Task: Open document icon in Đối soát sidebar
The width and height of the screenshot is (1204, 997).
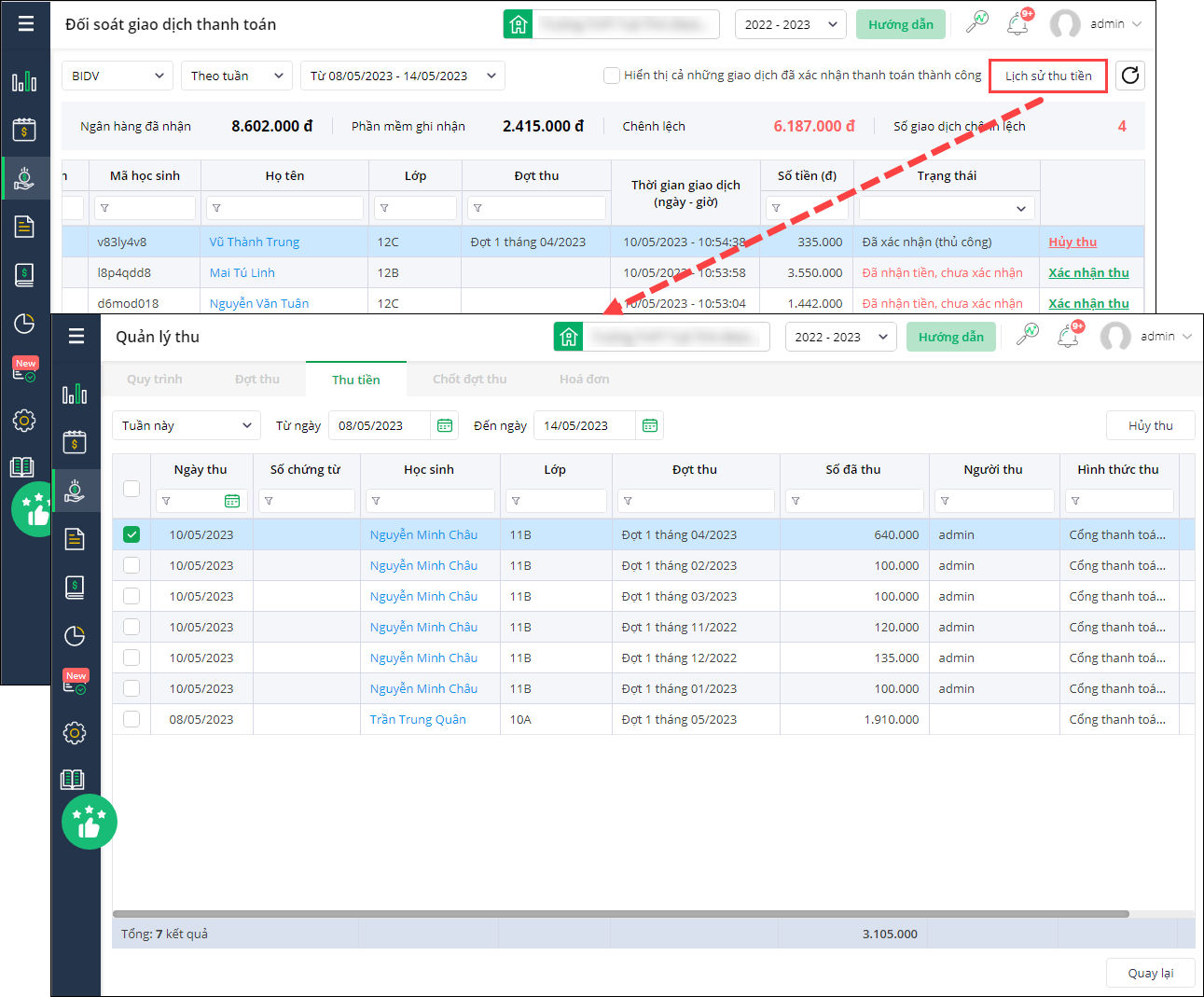Action: pyautogui.click(x=24, y=227)
